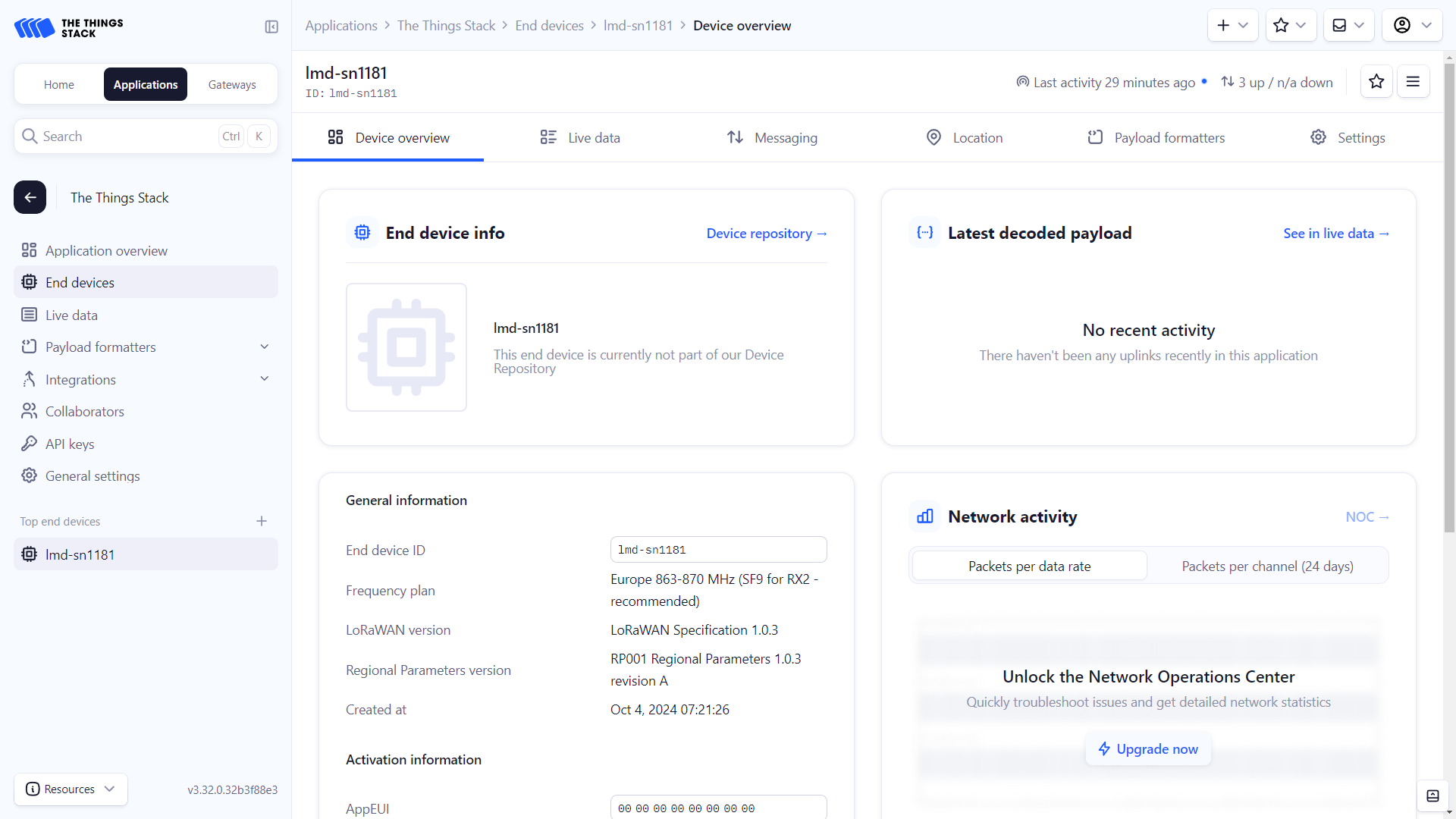Add top end device with plus icon
Screen dimensions: 1456x819
coord(262,521)
